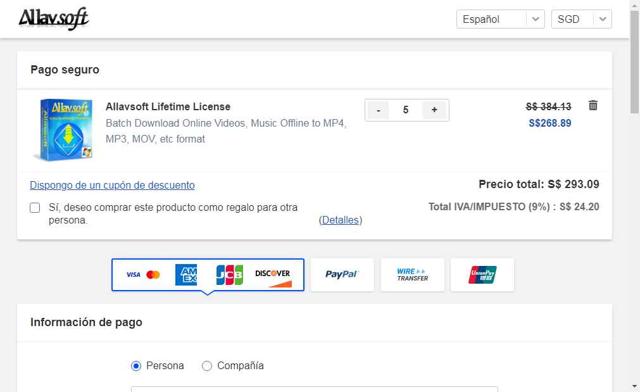Viewport: 640px width, 392px height.
Task: Click the Información de pago heading
Action: 86,323
